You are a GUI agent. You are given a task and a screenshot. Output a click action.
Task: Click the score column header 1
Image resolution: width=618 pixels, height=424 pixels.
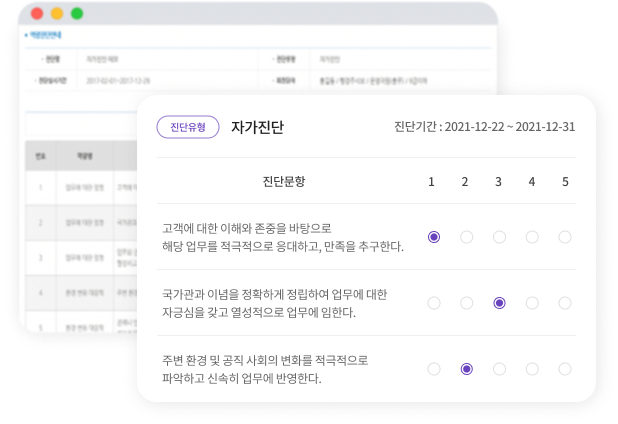click(431, 182)
